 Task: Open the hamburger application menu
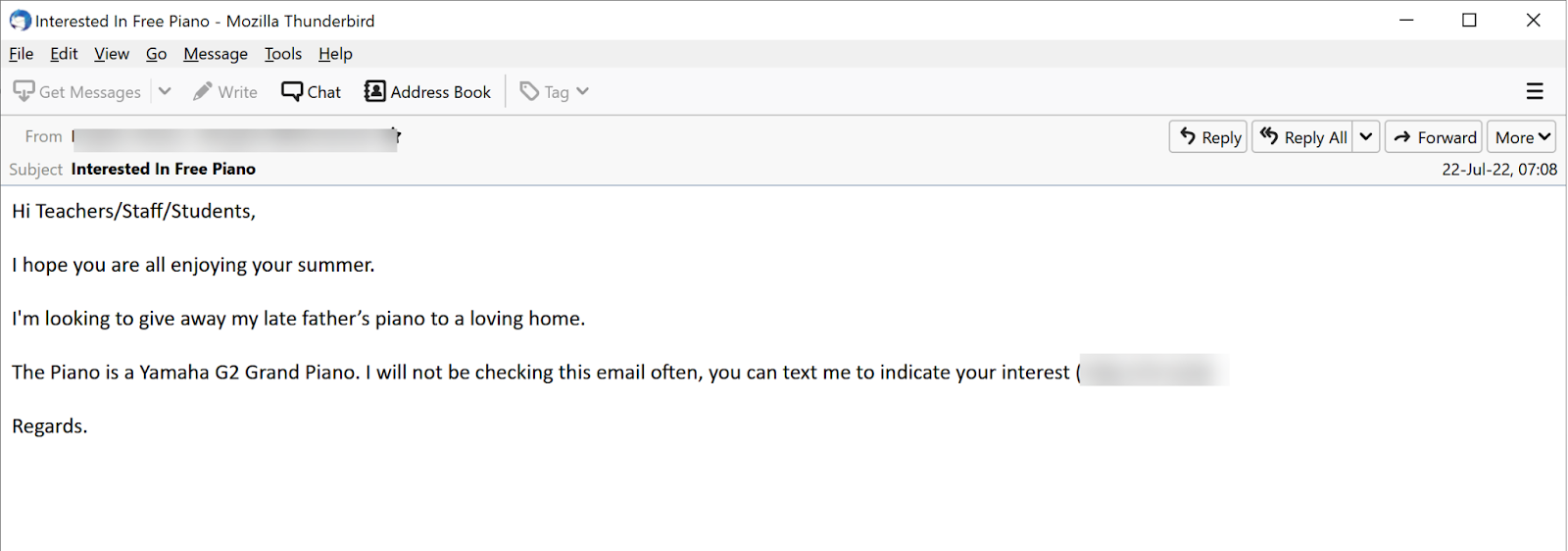tap(1535, 91)
